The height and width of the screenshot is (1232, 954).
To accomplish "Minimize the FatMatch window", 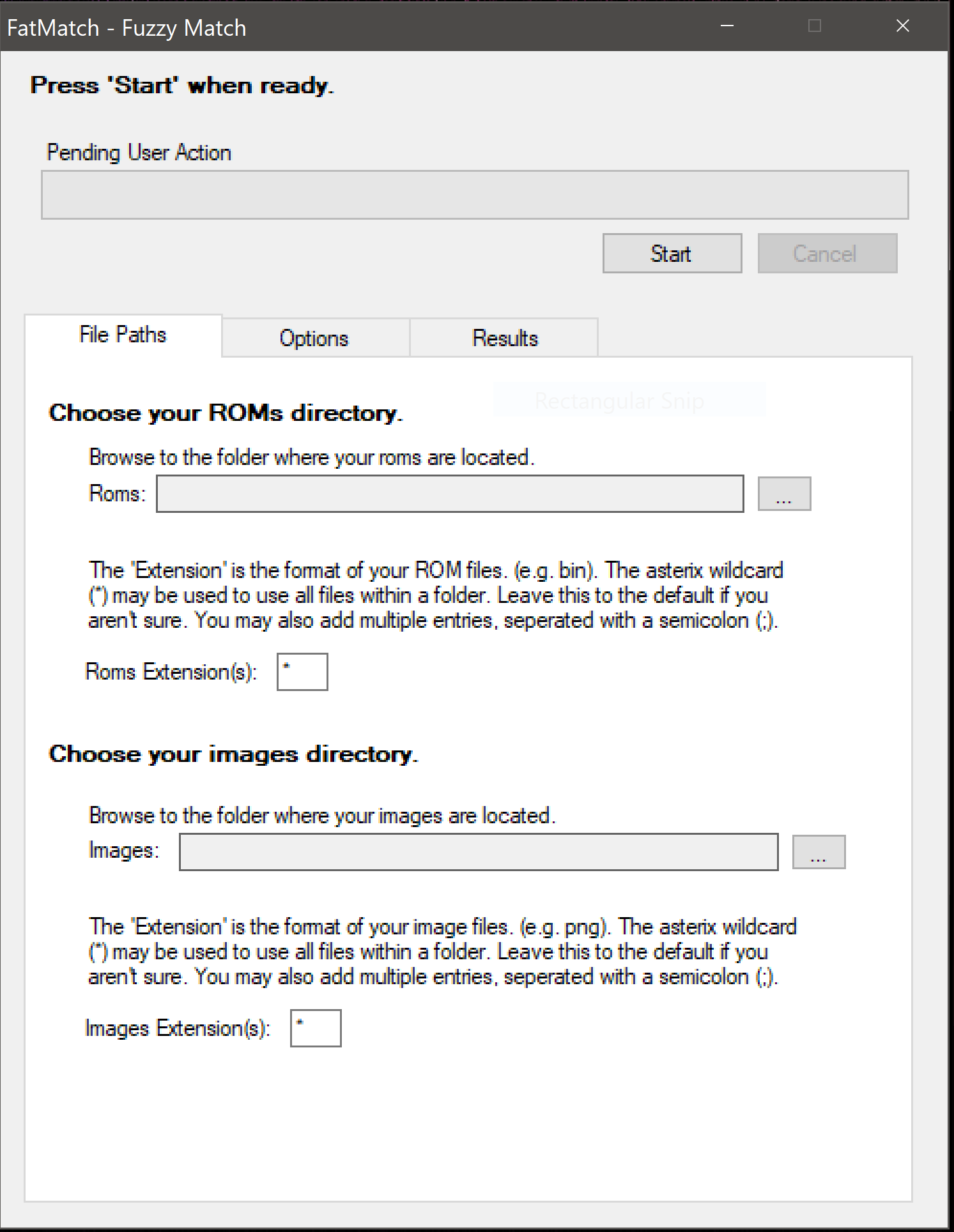I will click(727, 26).
